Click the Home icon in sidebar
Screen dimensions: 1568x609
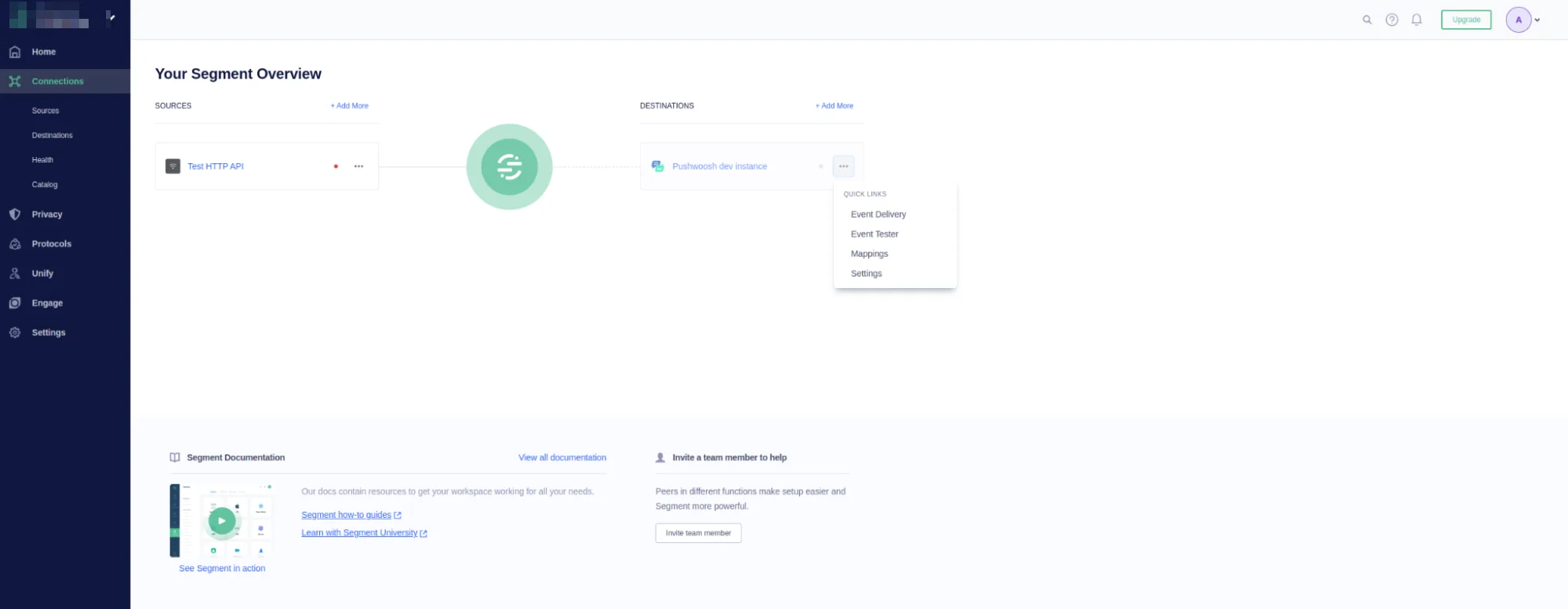point(15,52)
